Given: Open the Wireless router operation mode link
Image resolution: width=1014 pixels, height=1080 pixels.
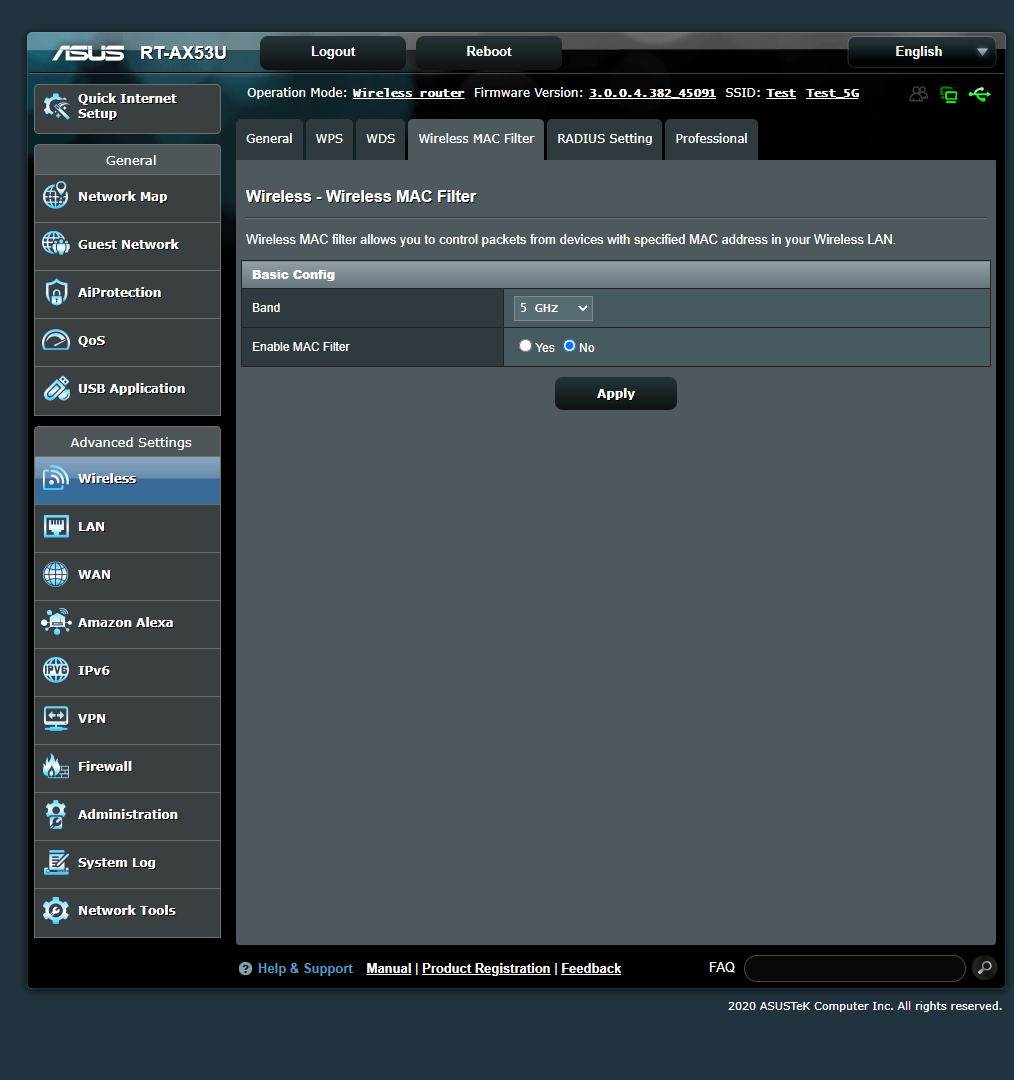Looking at the screenshot, I should coord(408,93).
